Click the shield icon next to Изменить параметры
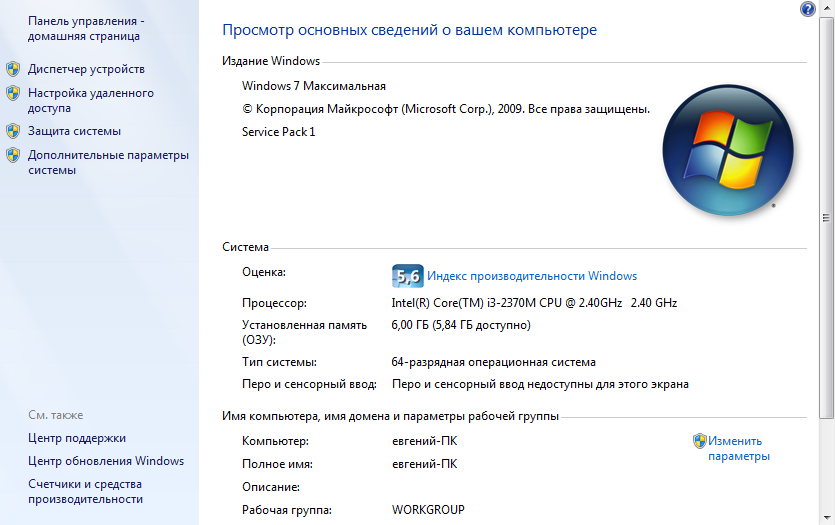This screenshot has height=525, width=835. 700,440
